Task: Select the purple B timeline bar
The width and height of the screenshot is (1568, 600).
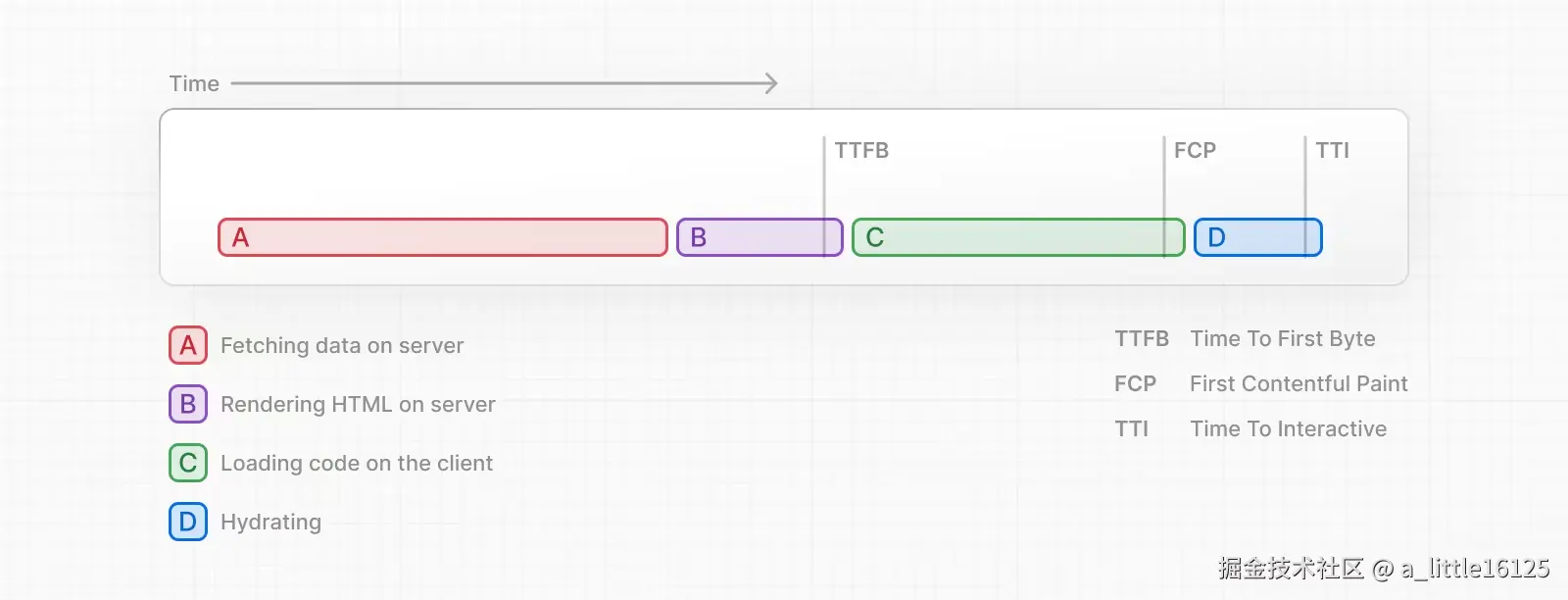Action: [x=759, y=237]
